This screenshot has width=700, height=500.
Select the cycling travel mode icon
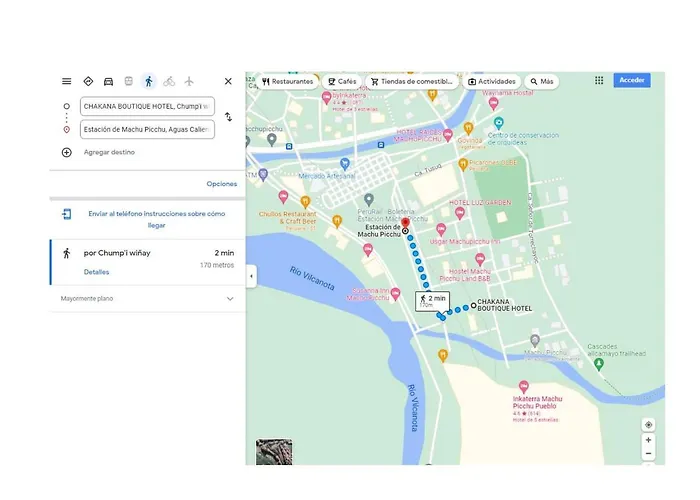click(x=169, y=81)
